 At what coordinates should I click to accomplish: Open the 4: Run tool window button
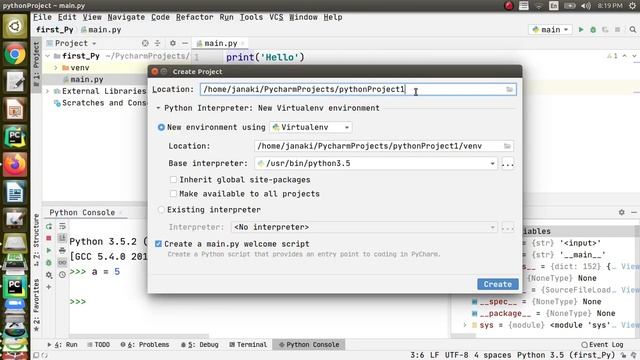[62, 344]
